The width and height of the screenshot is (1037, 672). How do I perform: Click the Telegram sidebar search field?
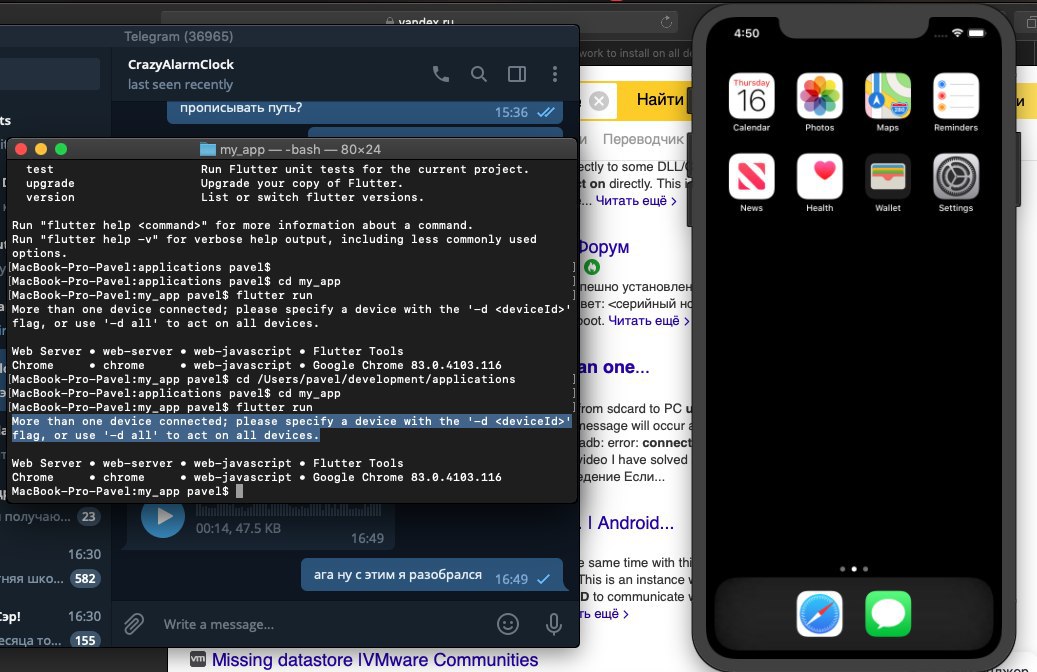pos(50,73)
